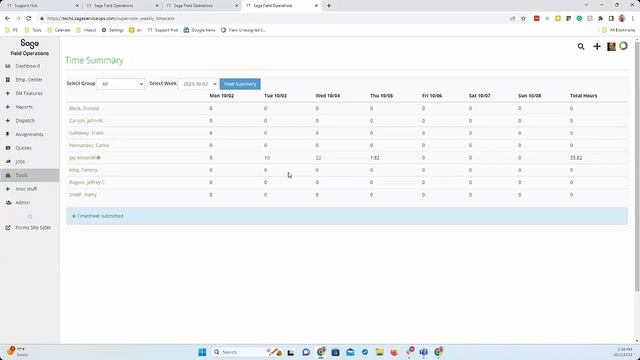640x360 pixels.
Task: Click the Total Hours column header
Action: 583,96
